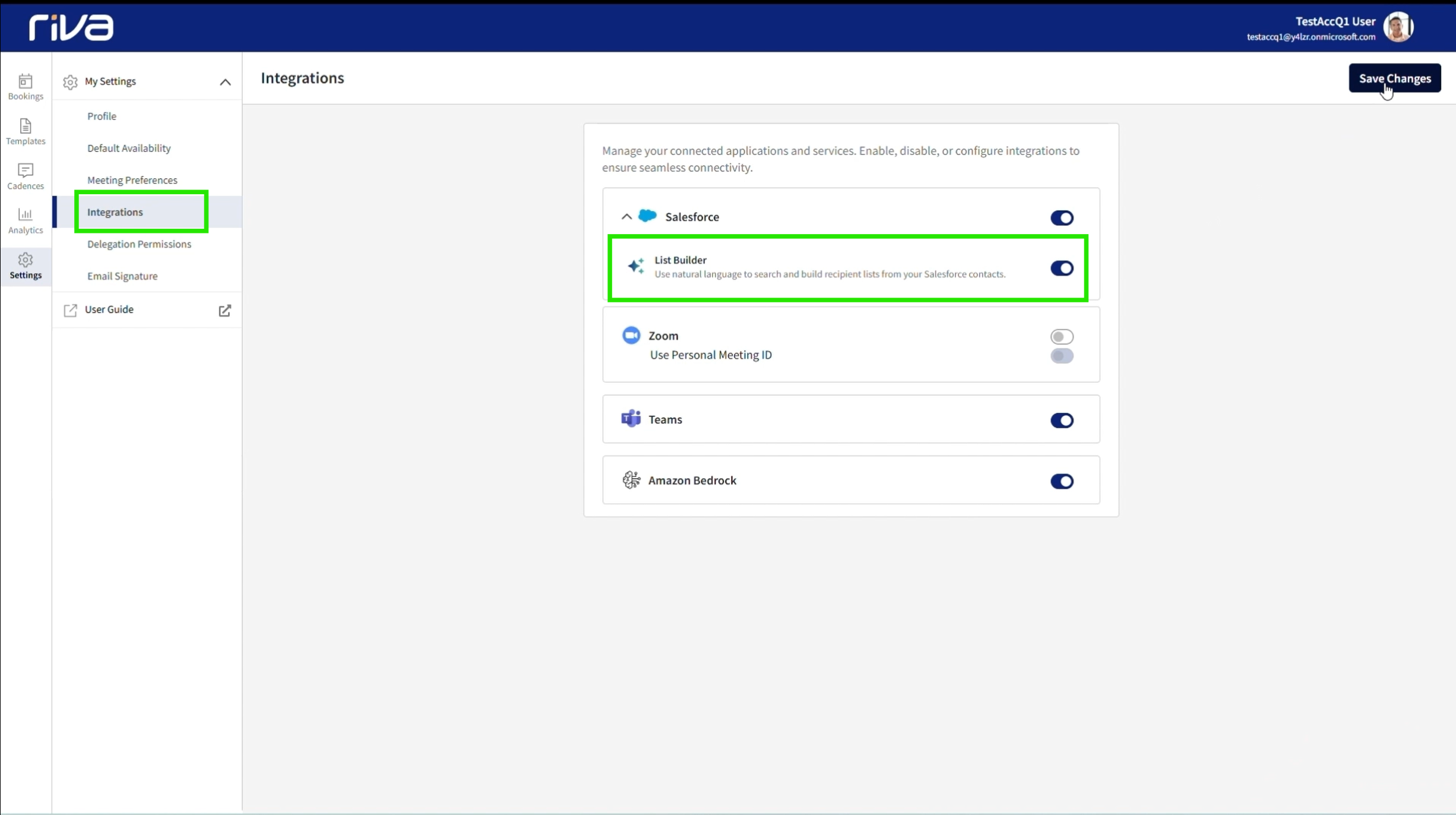Click the Zoom label text
This screenshot has height=815, width=1456.
tap(663, 336)
